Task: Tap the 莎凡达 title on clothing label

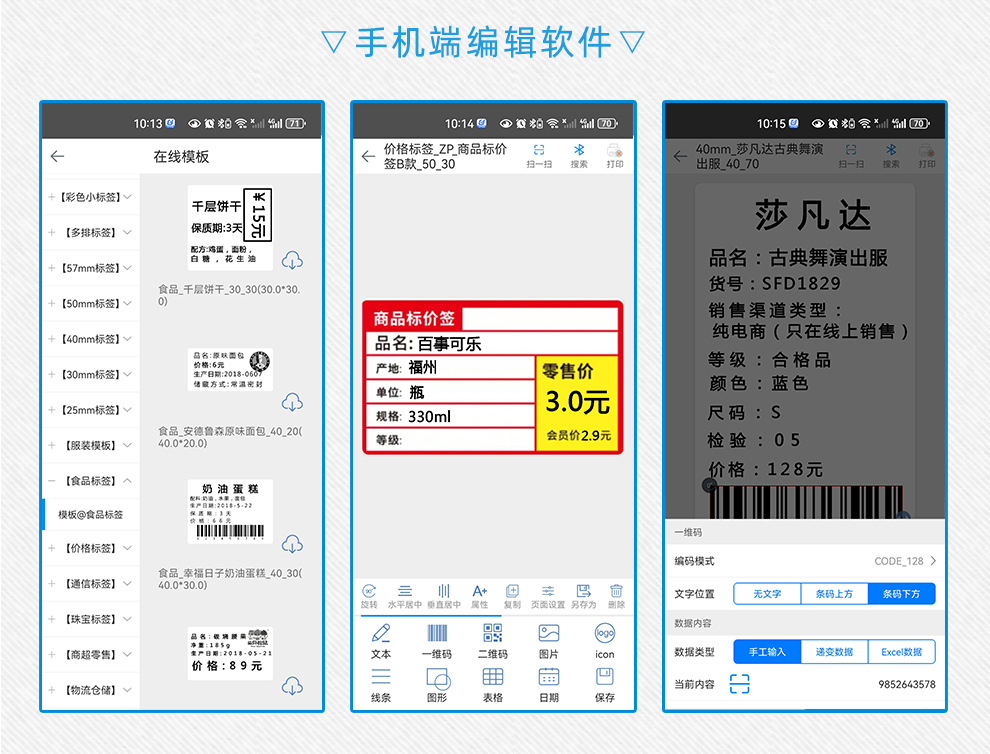Action: pyautogui.click(x=813, y=215)
